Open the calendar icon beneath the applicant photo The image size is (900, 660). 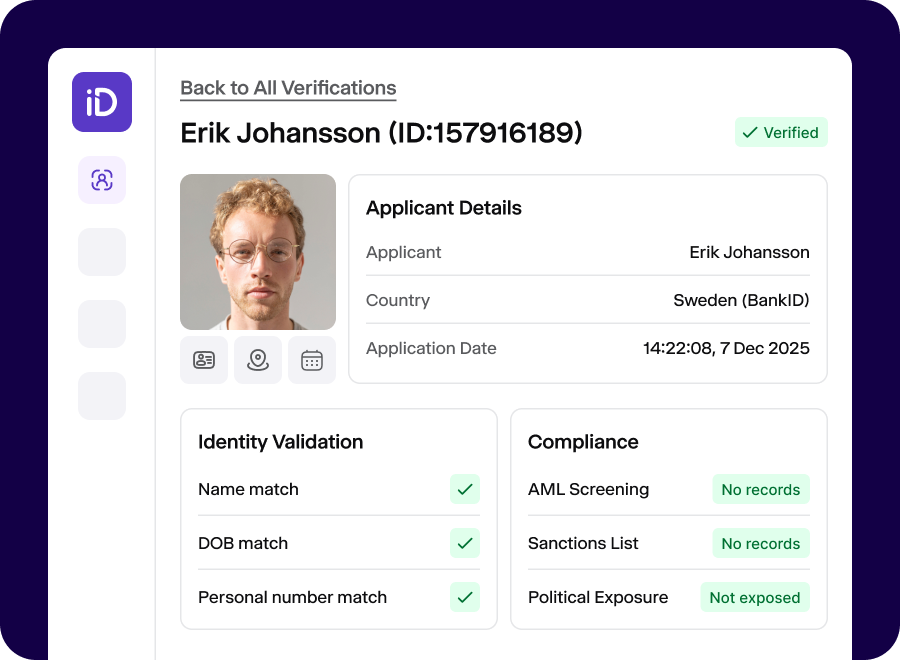[312, 360]
